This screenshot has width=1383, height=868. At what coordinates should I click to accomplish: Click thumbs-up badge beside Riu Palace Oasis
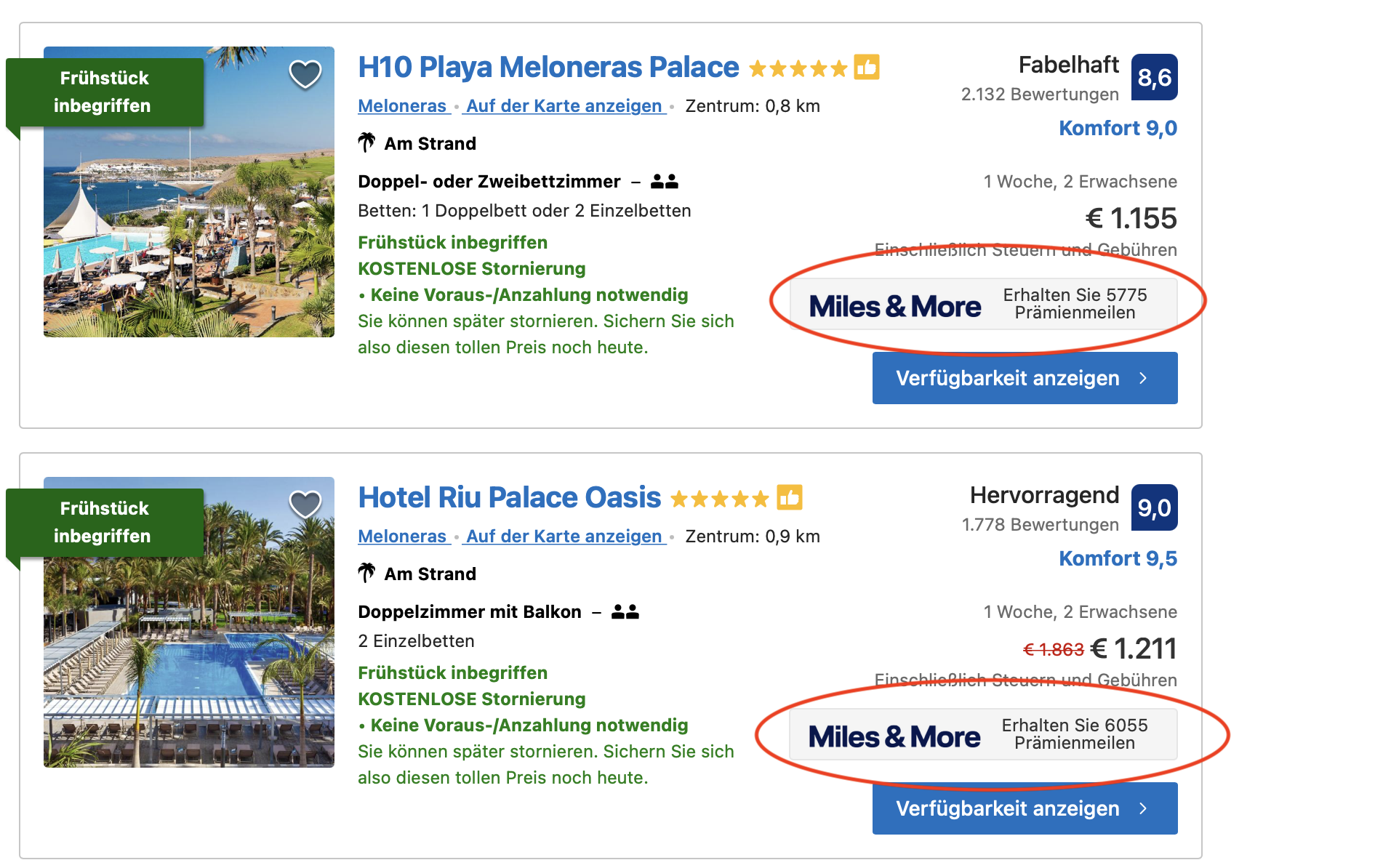pos(789,498)
